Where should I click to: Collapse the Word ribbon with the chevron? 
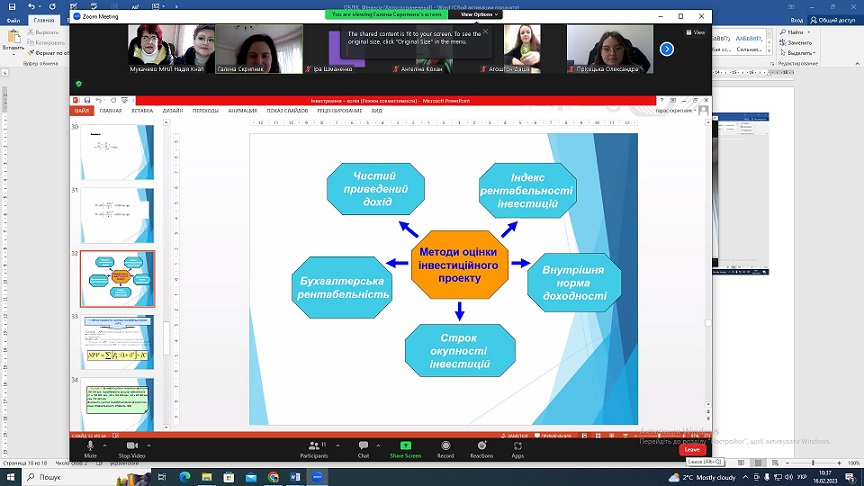tap(857, 63)
